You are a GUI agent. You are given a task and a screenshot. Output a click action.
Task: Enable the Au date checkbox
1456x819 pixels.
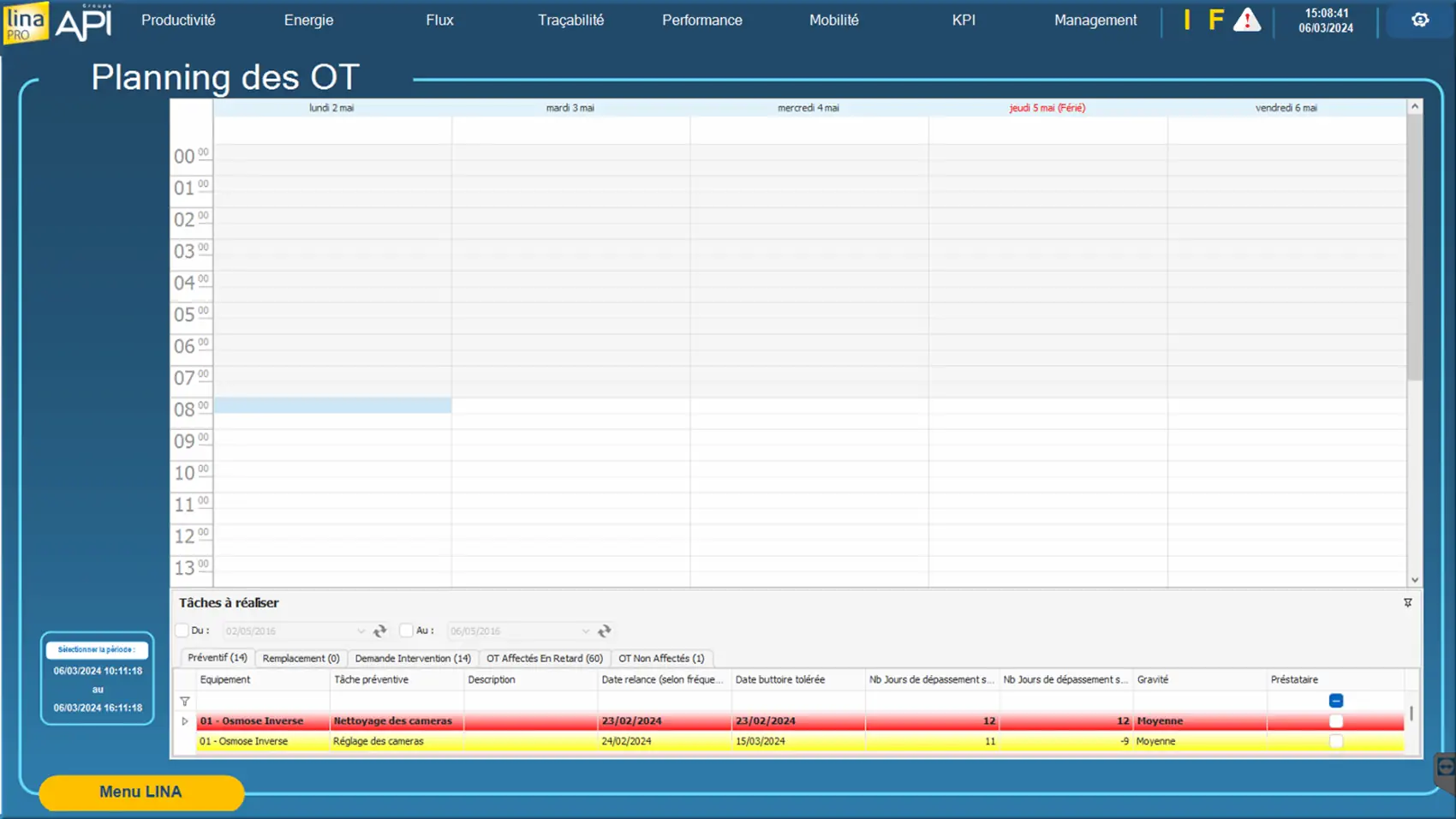coord(407,631)
